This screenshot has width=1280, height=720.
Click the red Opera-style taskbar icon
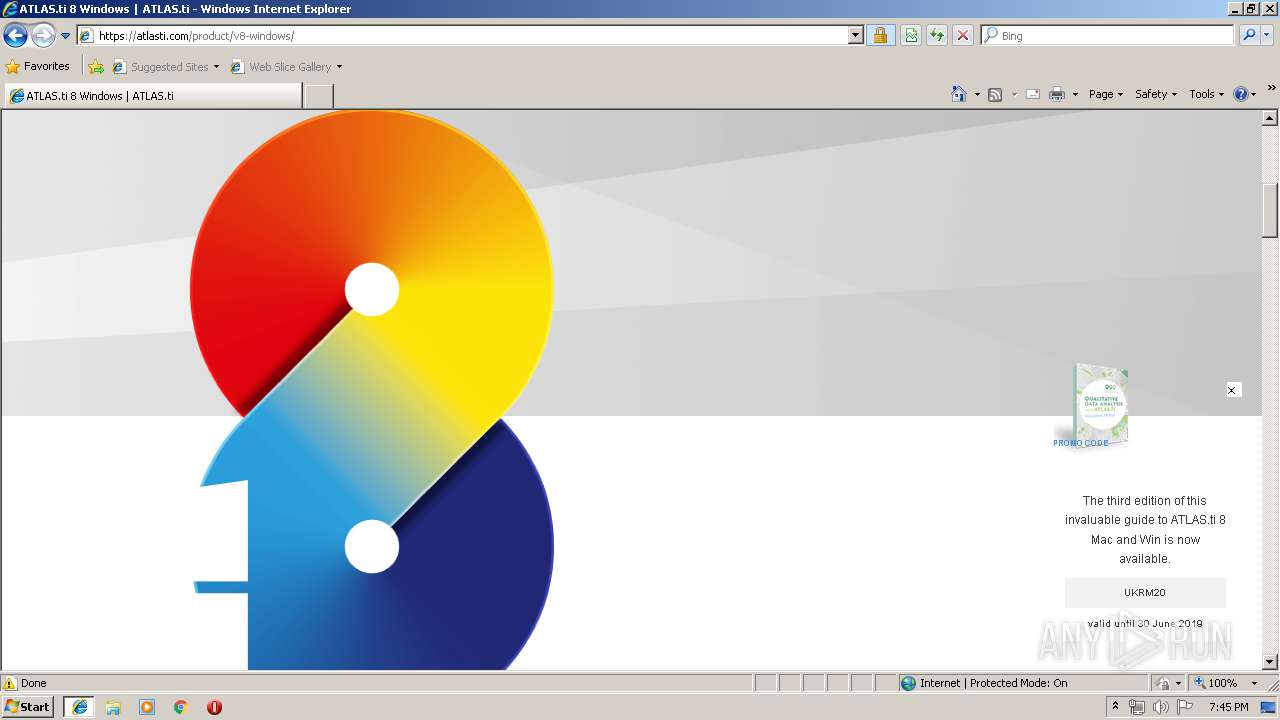pos(214,707)
